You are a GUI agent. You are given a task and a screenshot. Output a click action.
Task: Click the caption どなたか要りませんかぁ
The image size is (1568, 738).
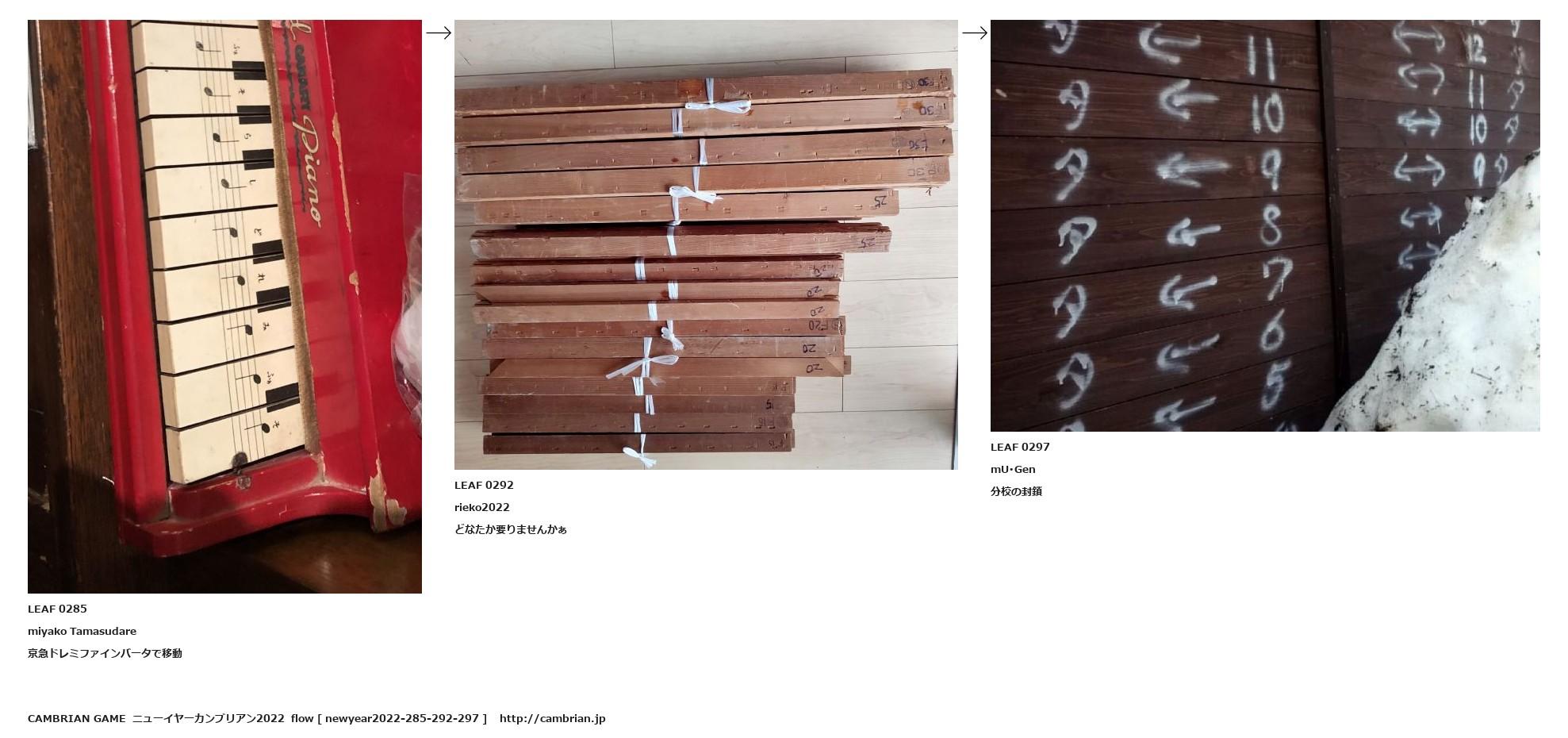point(511,529)
